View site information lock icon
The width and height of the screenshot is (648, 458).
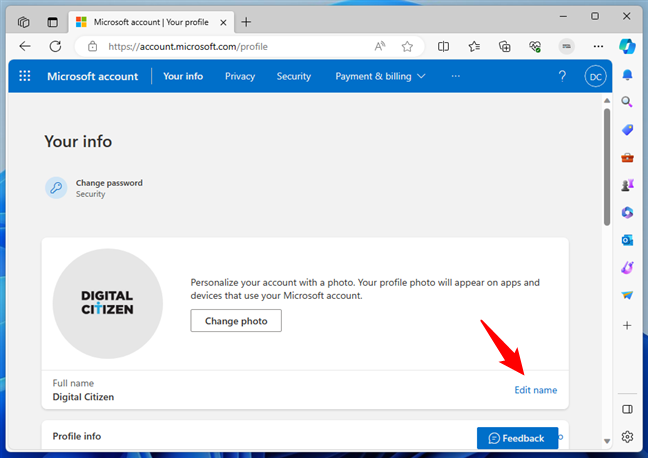93,46
